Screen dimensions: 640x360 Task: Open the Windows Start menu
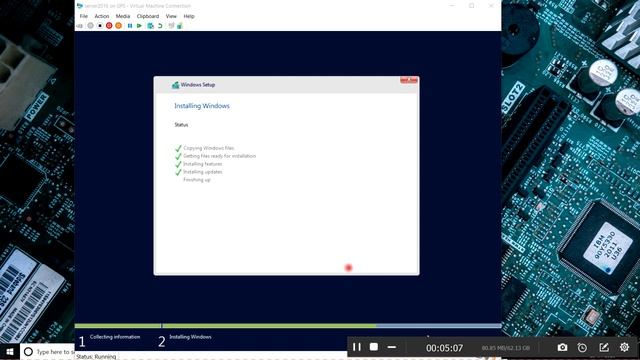[x=10, y=351]
